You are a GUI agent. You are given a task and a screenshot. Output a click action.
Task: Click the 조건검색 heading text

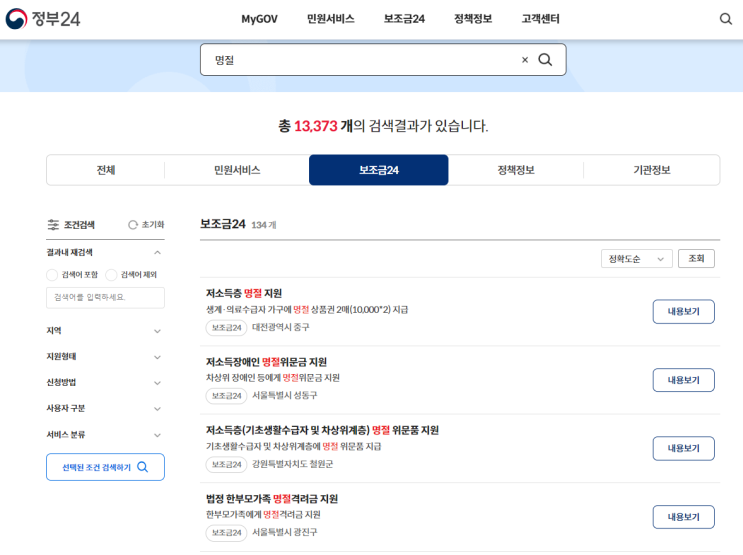pyautogui.click(x=79, y=225)
